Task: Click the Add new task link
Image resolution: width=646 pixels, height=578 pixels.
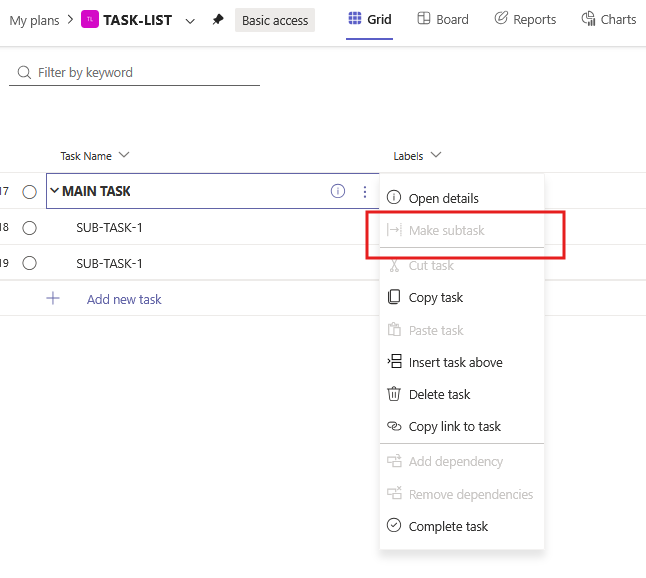Action: click(x=124, y=299)
